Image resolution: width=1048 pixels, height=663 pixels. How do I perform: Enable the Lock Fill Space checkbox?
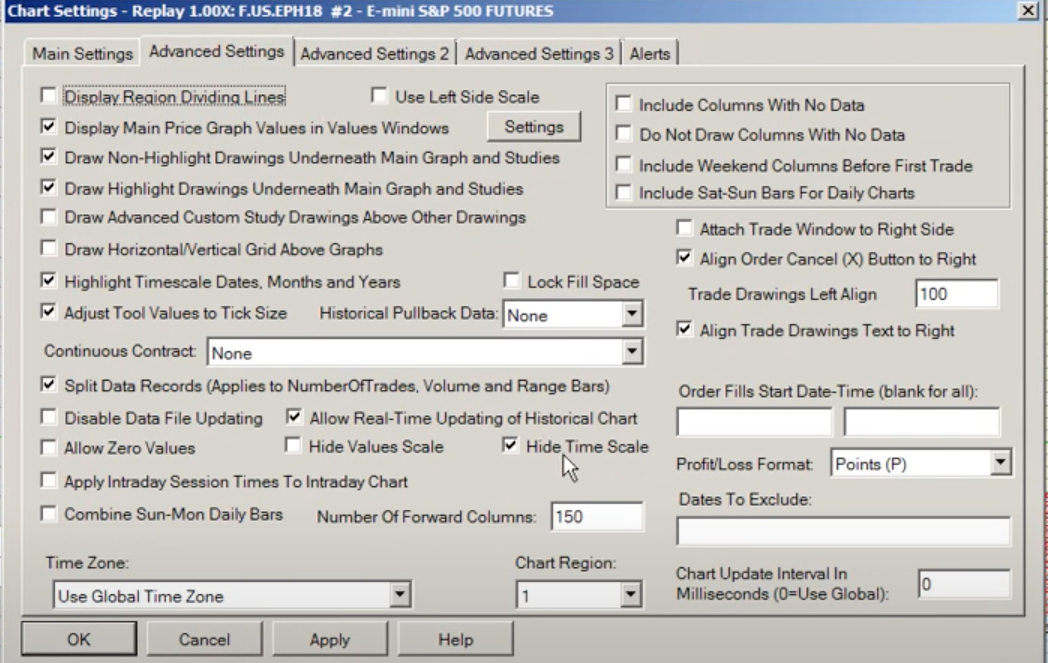511,280
